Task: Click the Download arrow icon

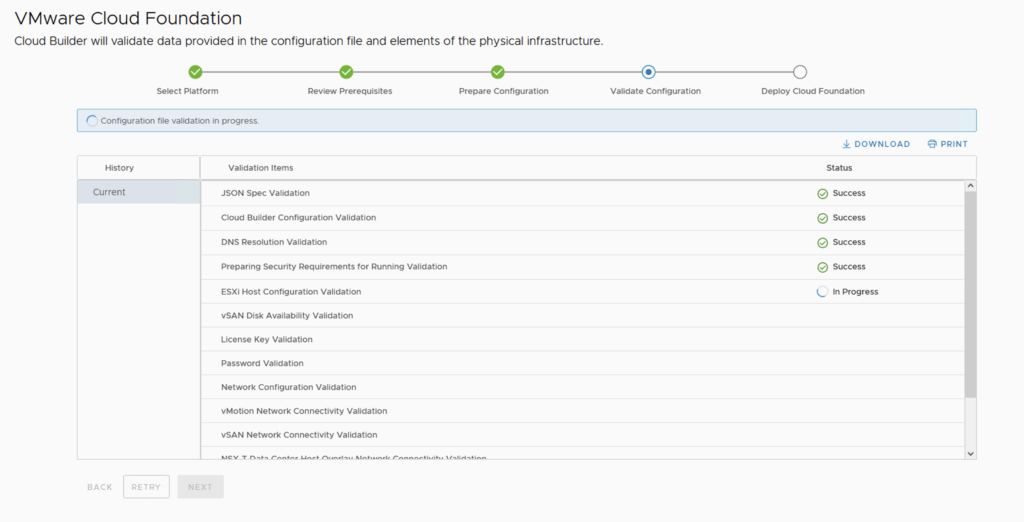Action: pos(846,144)
